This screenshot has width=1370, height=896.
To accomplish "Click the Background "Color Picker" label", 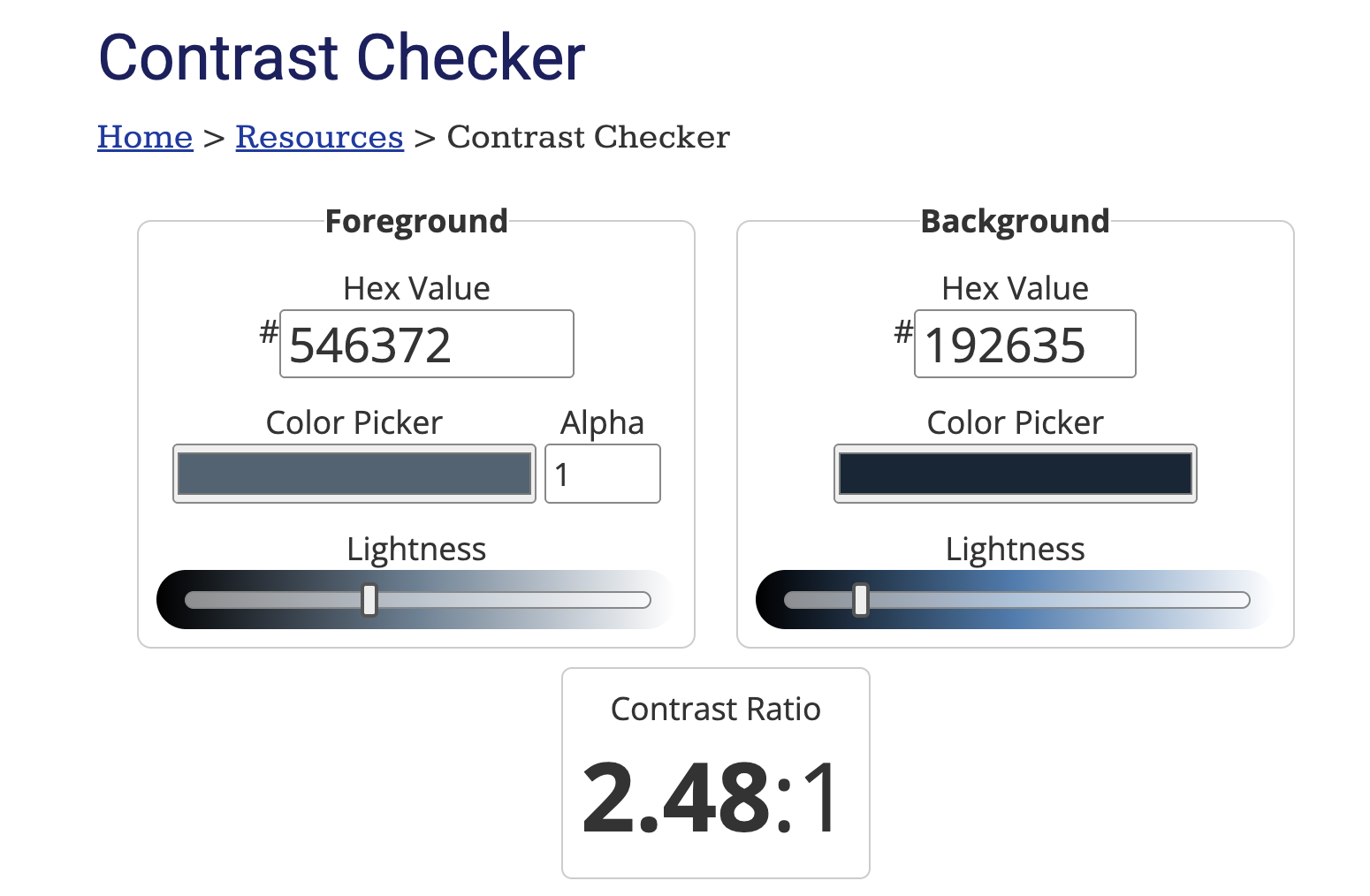I will coord(1015,422).
